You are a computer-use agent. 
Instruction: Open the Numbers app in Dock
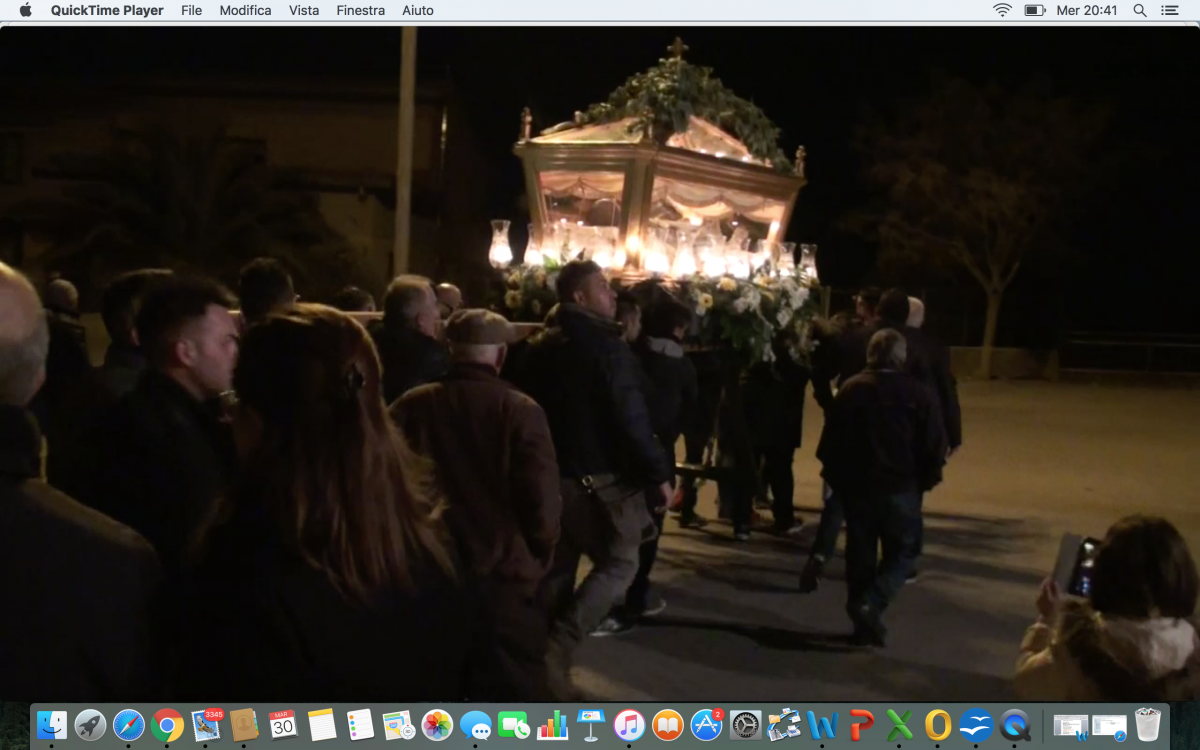tap(552, 725)
